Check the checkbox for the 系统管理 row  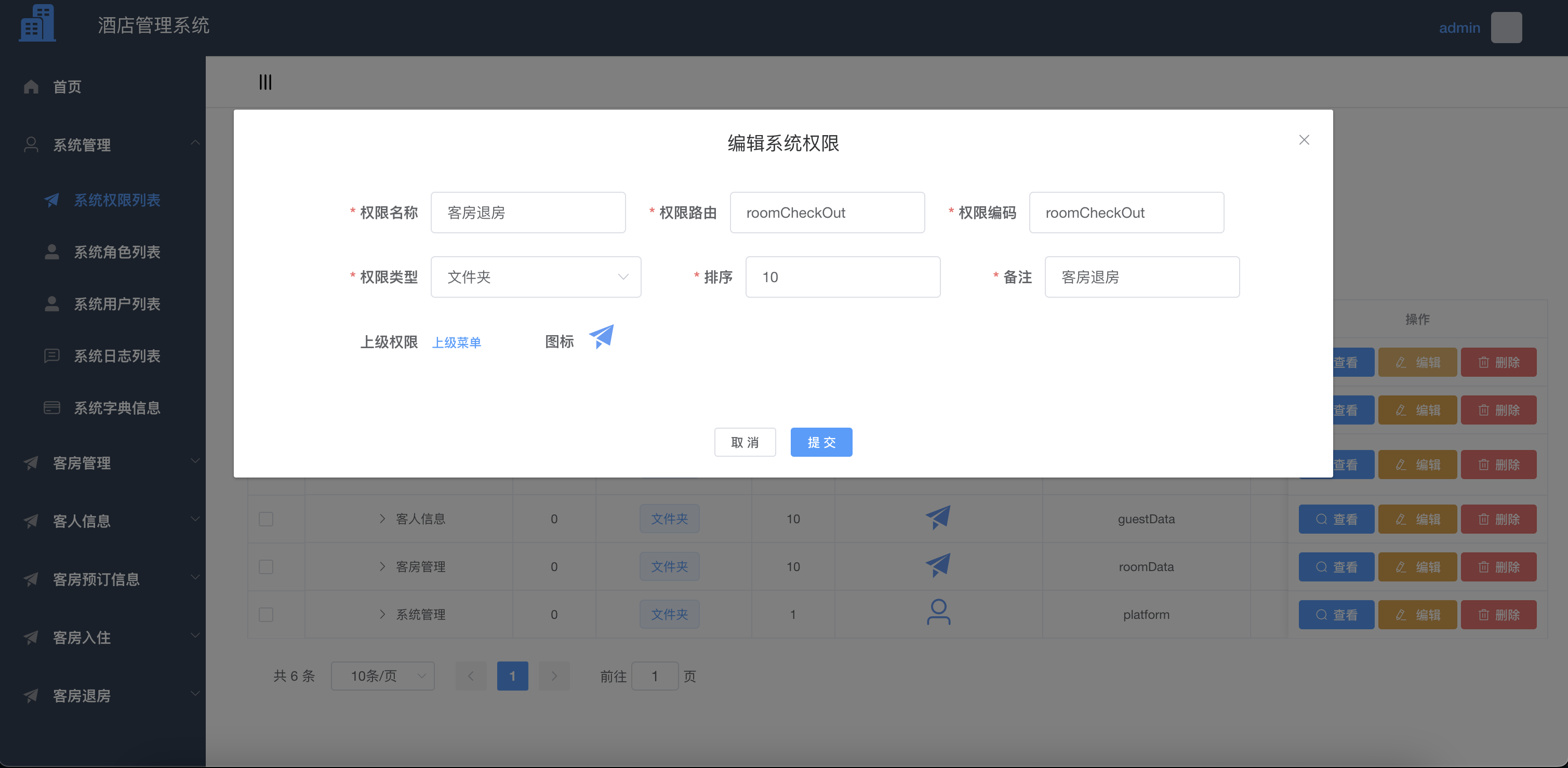point(265,614)
